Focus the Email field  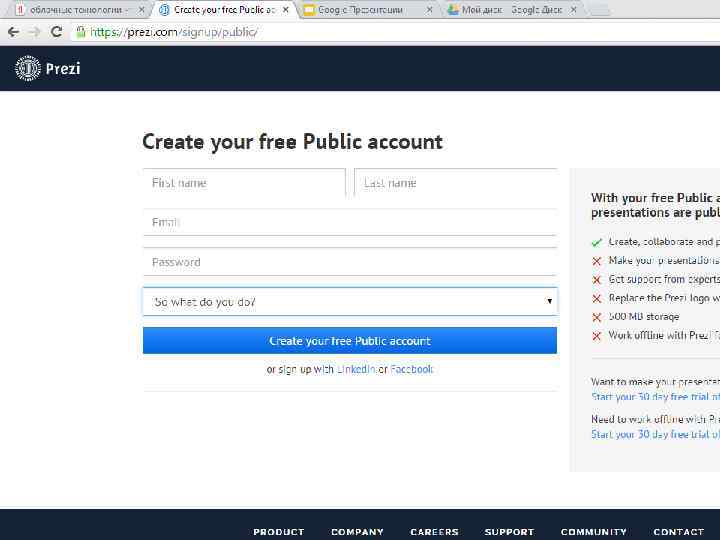coord(350,222)
